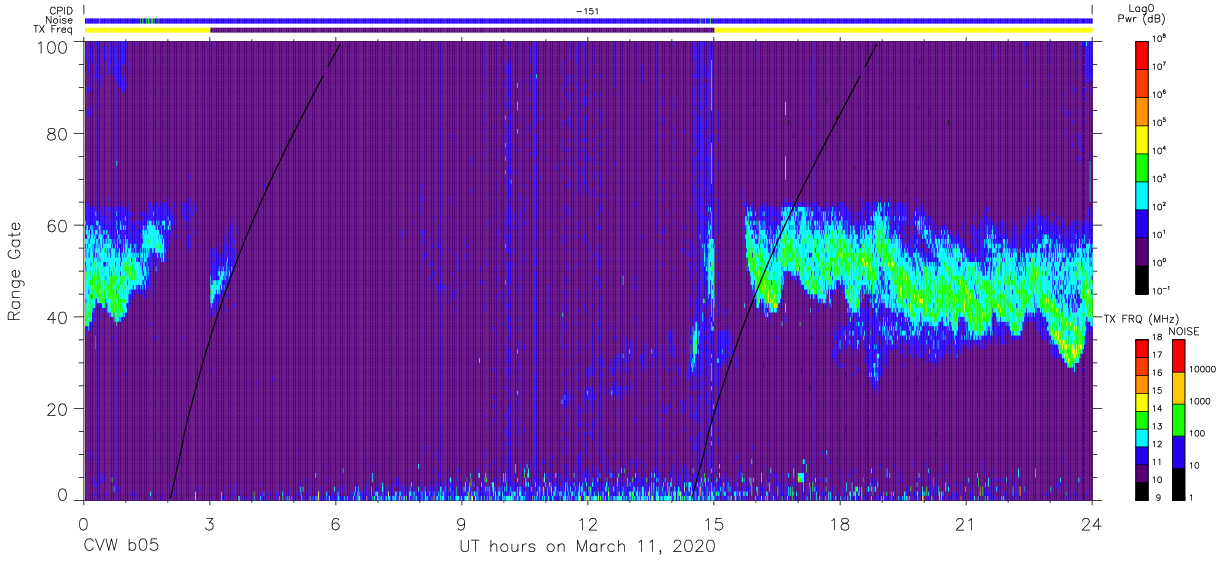Pick the red top segment of TX FRQ colorbar

pos(1142,349)
